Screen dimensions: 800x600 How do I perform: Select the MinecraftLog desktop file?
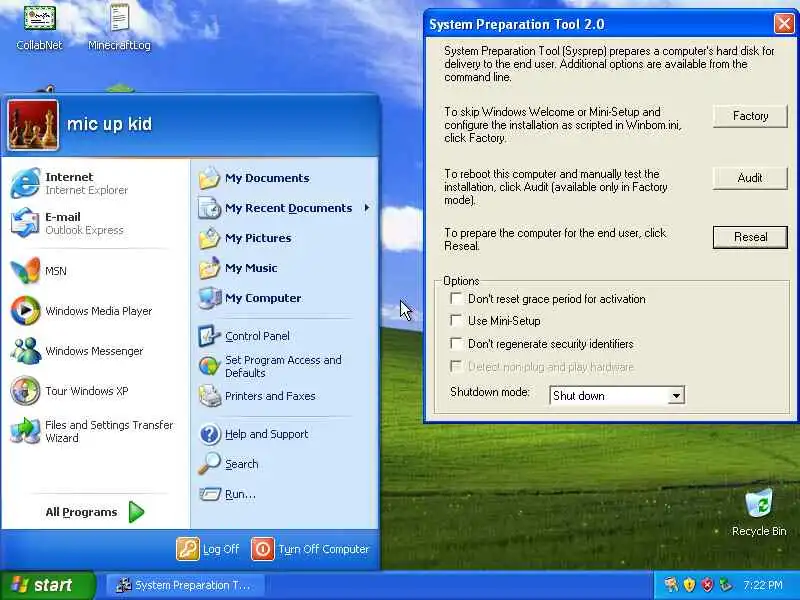point(119,27)
